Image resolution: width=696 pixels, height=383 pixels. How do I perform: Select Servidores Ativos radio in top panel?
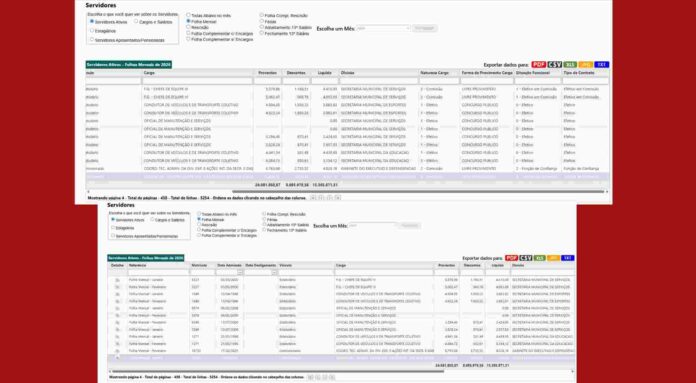[92, 21]
